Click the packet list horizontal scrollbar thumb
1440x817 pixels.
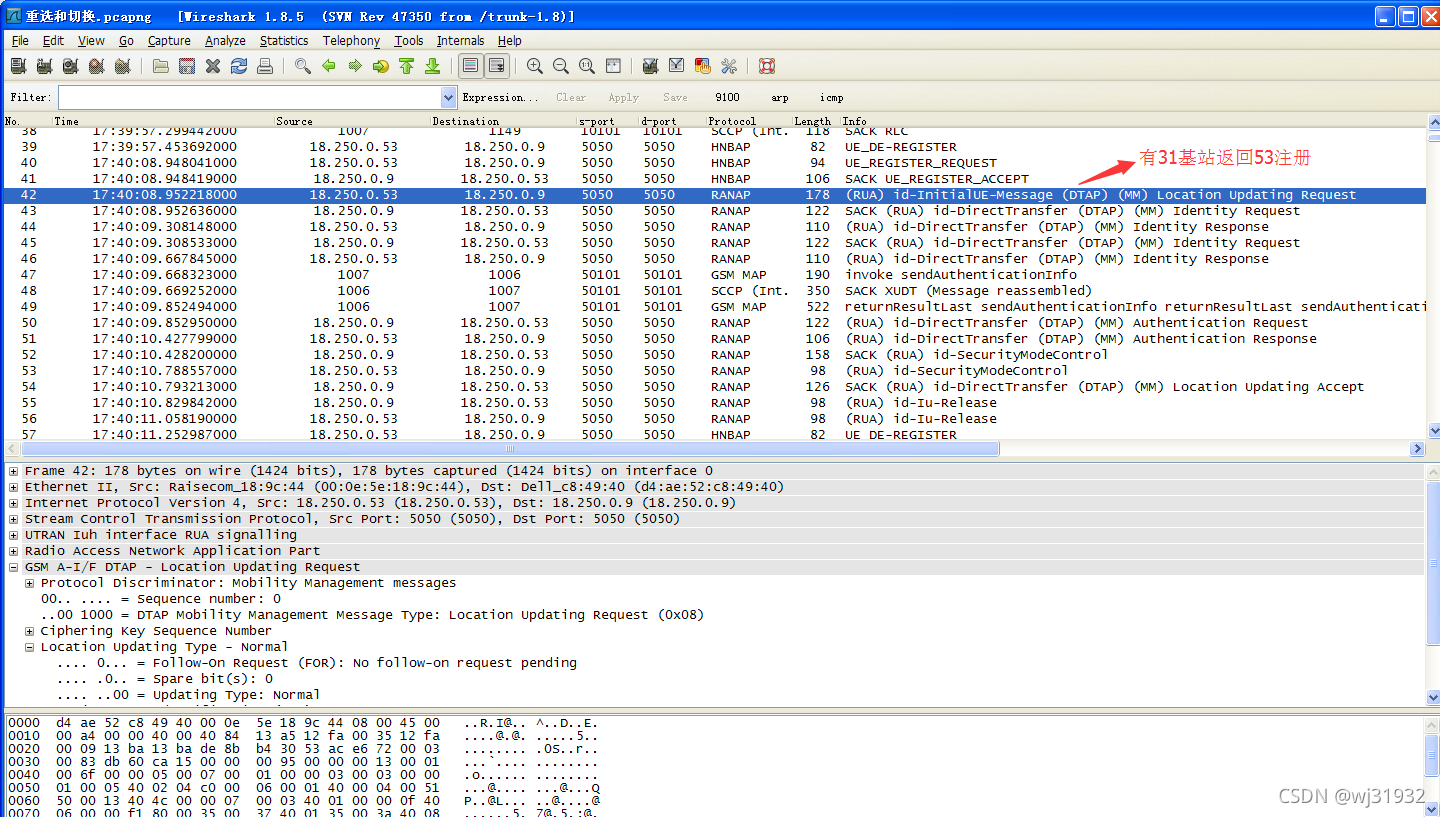click(510, 449)
